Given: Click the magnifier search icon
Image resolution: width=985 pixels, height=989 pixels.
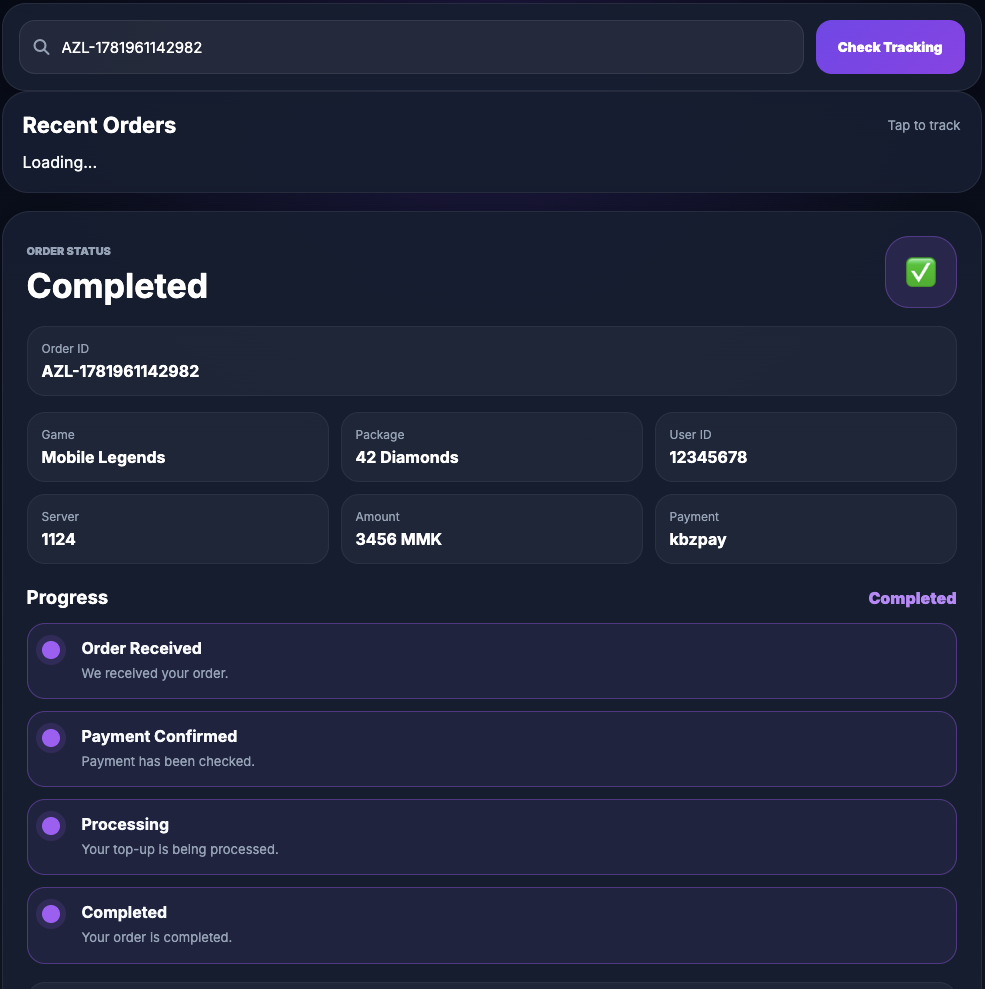Looking at the screenshot, I should click(x=42, y=47).
